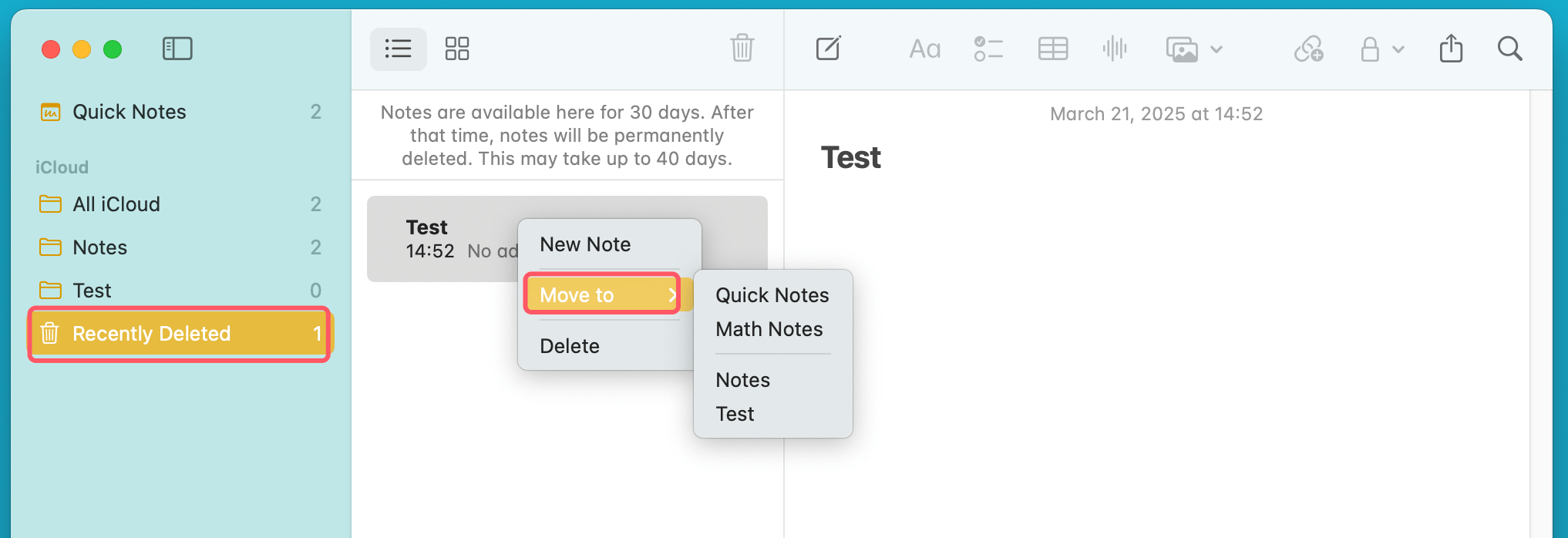This screenshot has height=538, width=1568.
Task: Search notes with the magnifier icon
Action: (1509, 49)
